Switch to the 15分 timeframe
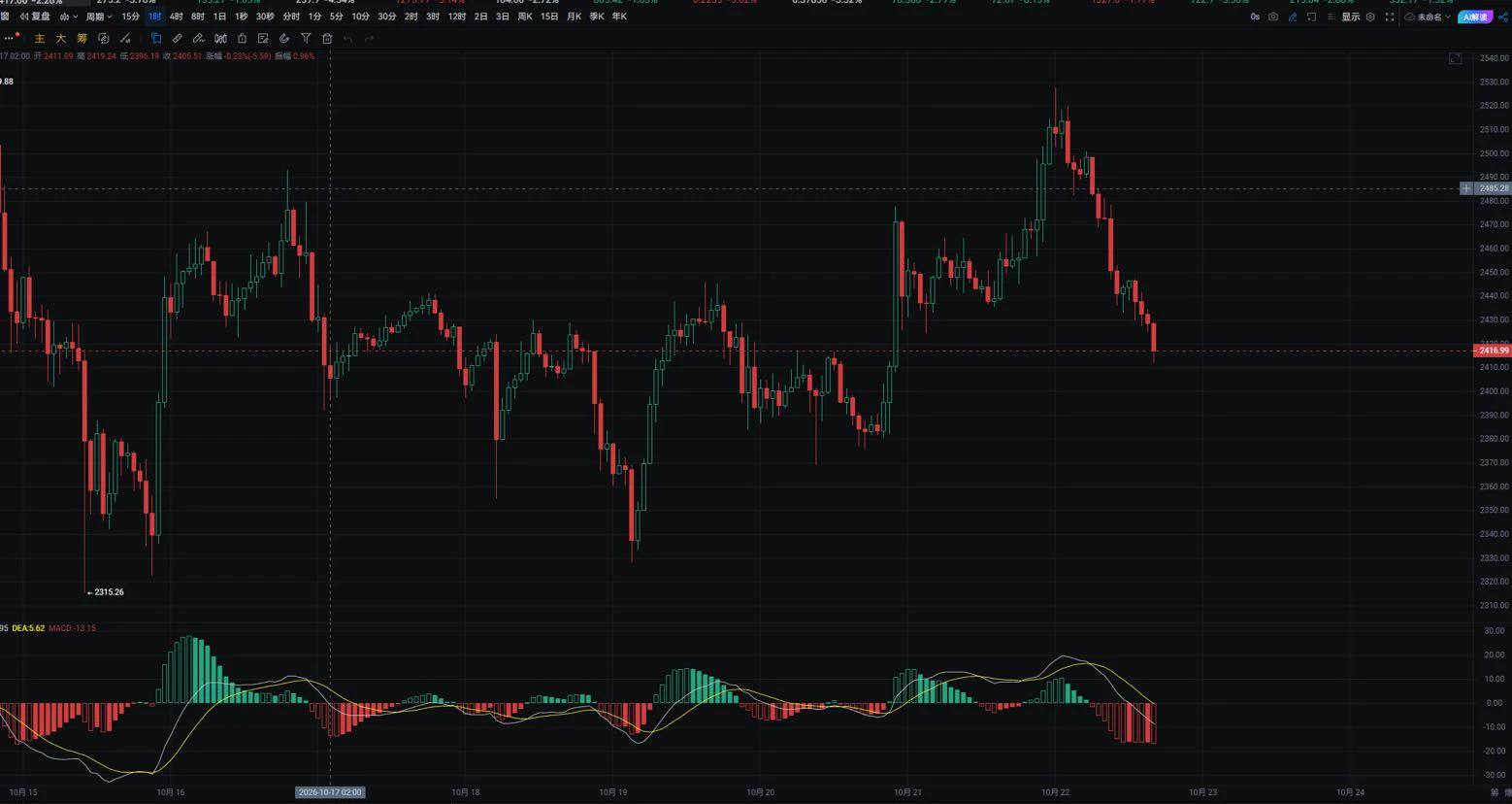1512x804 pixels. tap(130, 17)
